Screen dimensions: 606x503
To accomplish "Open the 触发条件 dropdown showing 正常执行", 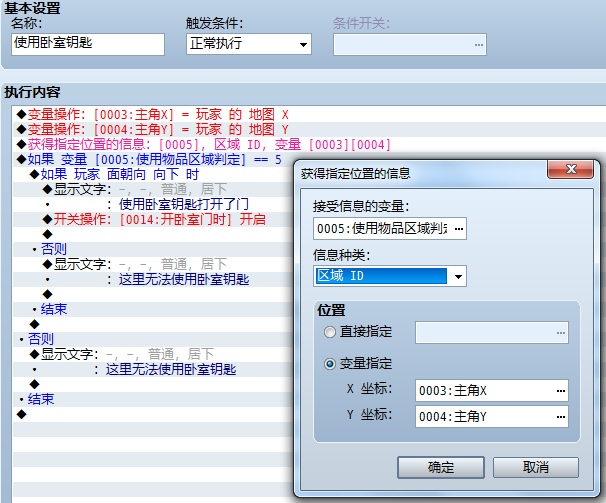I will point(249,44).
